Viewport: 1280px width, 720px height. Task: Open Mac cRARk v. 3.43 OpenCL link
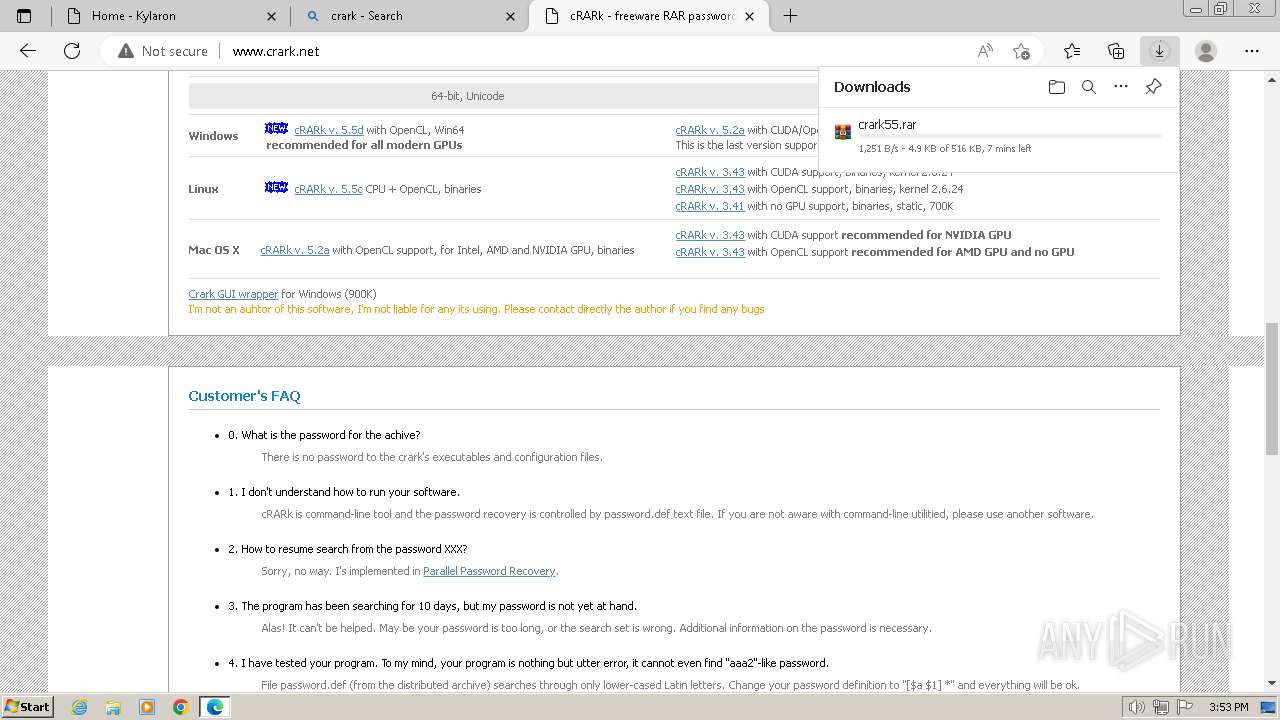(709, 252)
